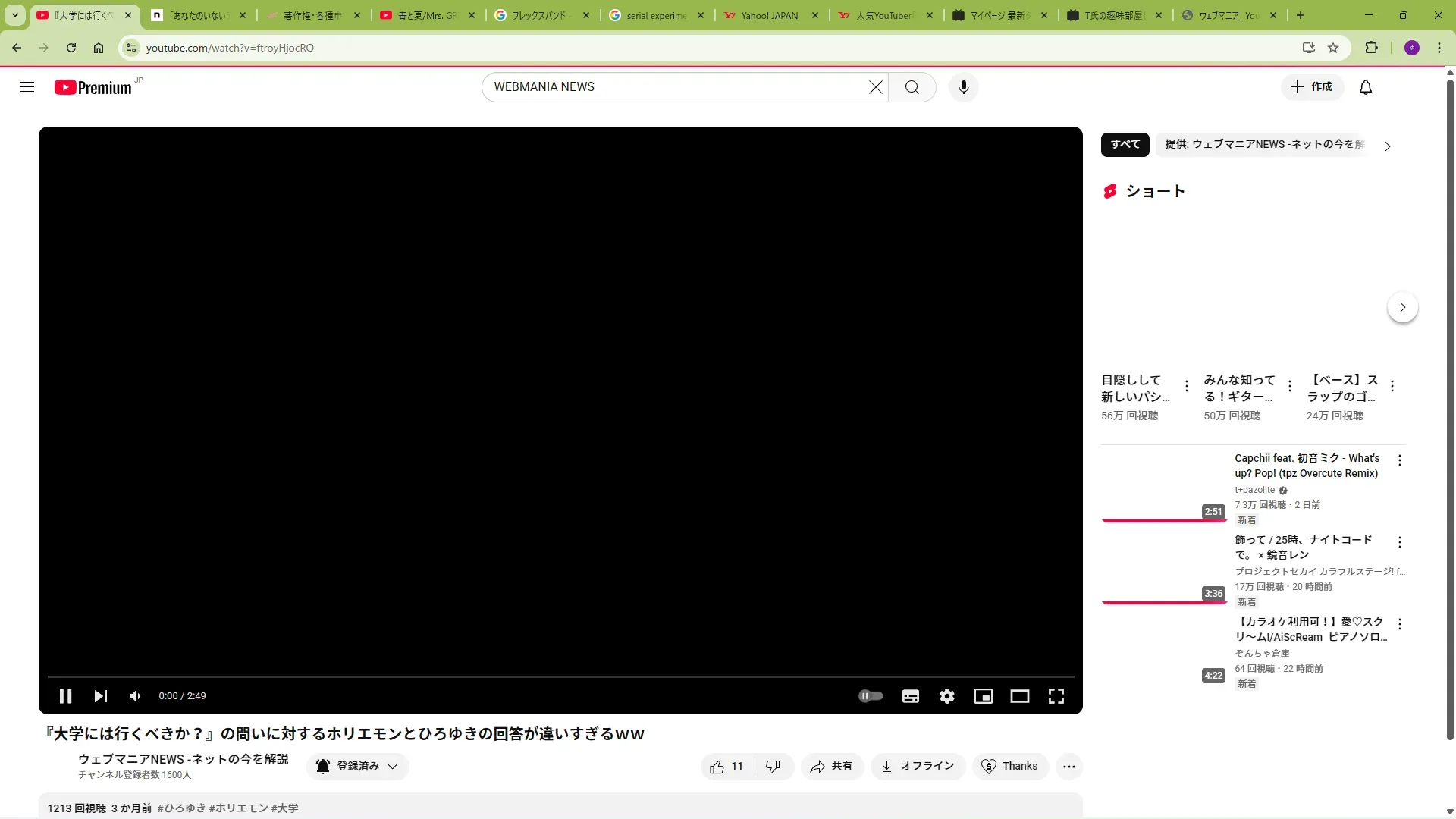
Task: Open player settings gear
Action: tap(946, 696)
